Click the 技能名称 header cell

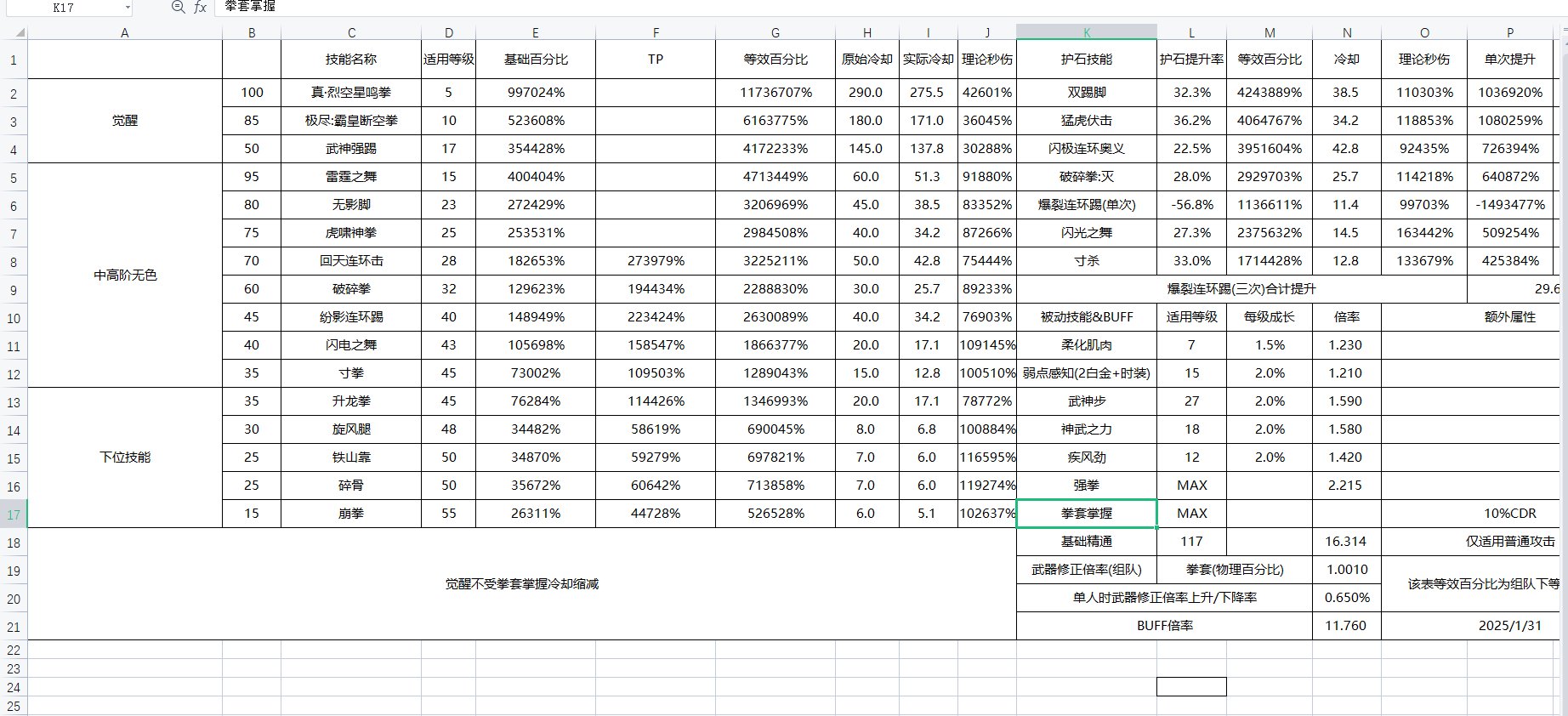click(x=351, y=60)
